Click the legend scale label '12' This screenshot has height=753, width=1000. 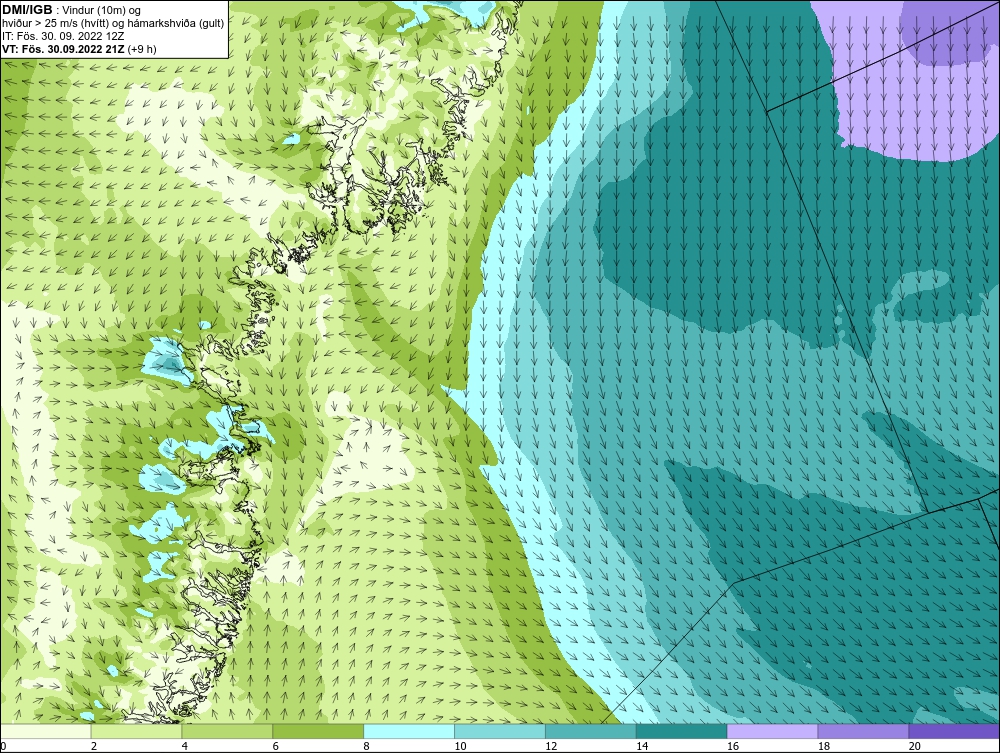(551, 746)
